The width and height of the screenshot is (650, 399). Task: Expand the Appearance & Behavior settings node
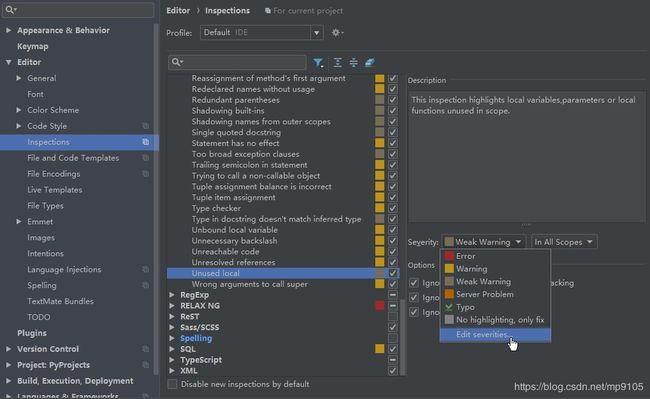(x=8, y=31)
